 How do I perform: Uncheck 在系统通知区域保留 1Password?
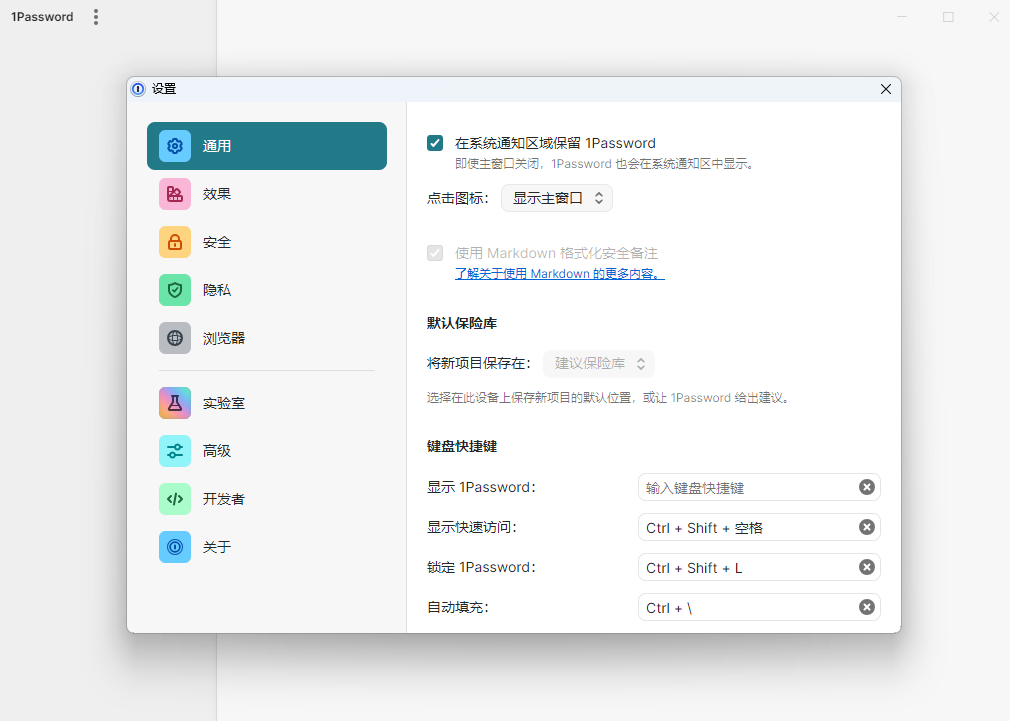[x=434, y=142]
